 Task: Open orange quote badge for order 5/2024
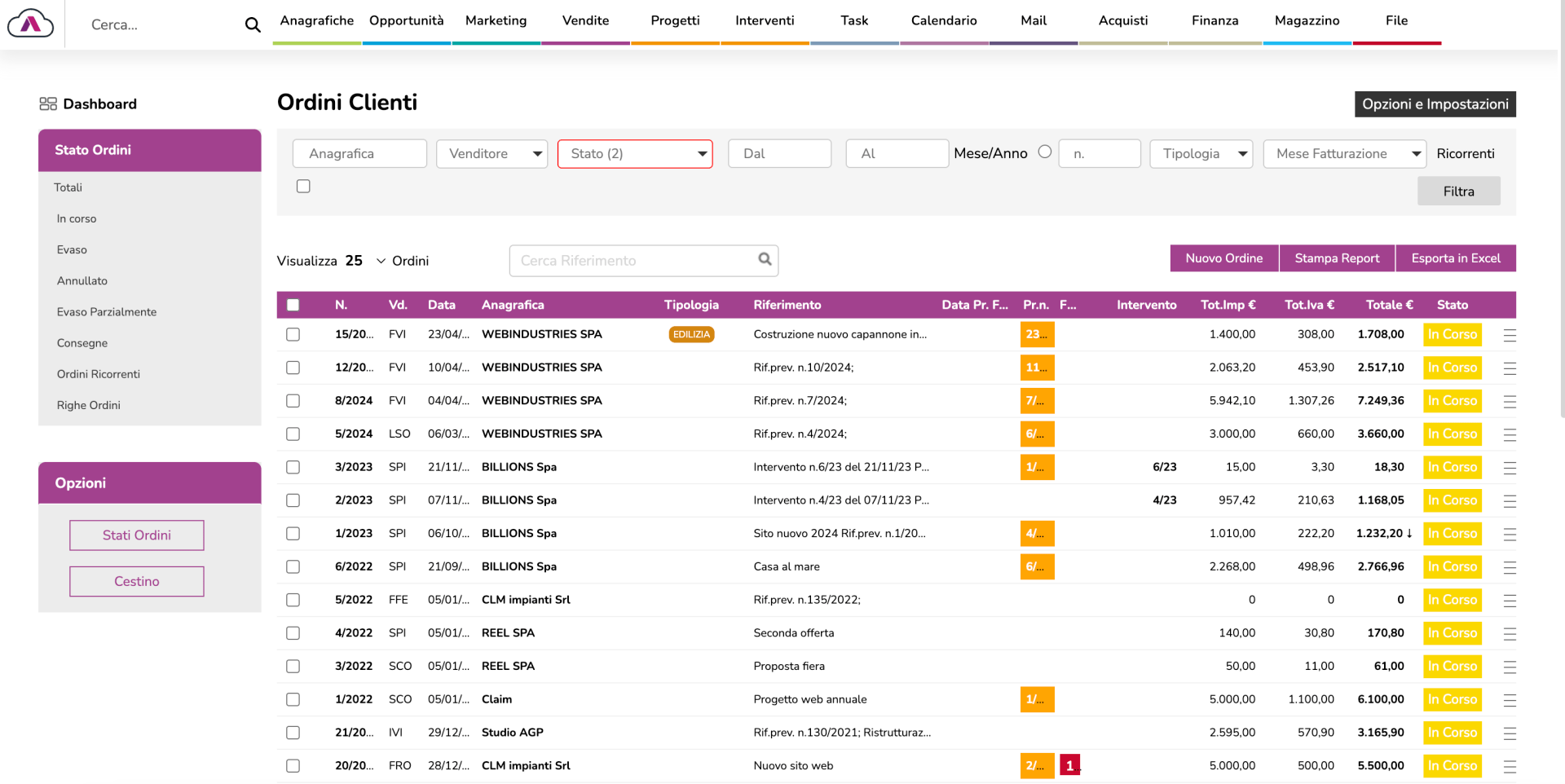coord(1037,434)
